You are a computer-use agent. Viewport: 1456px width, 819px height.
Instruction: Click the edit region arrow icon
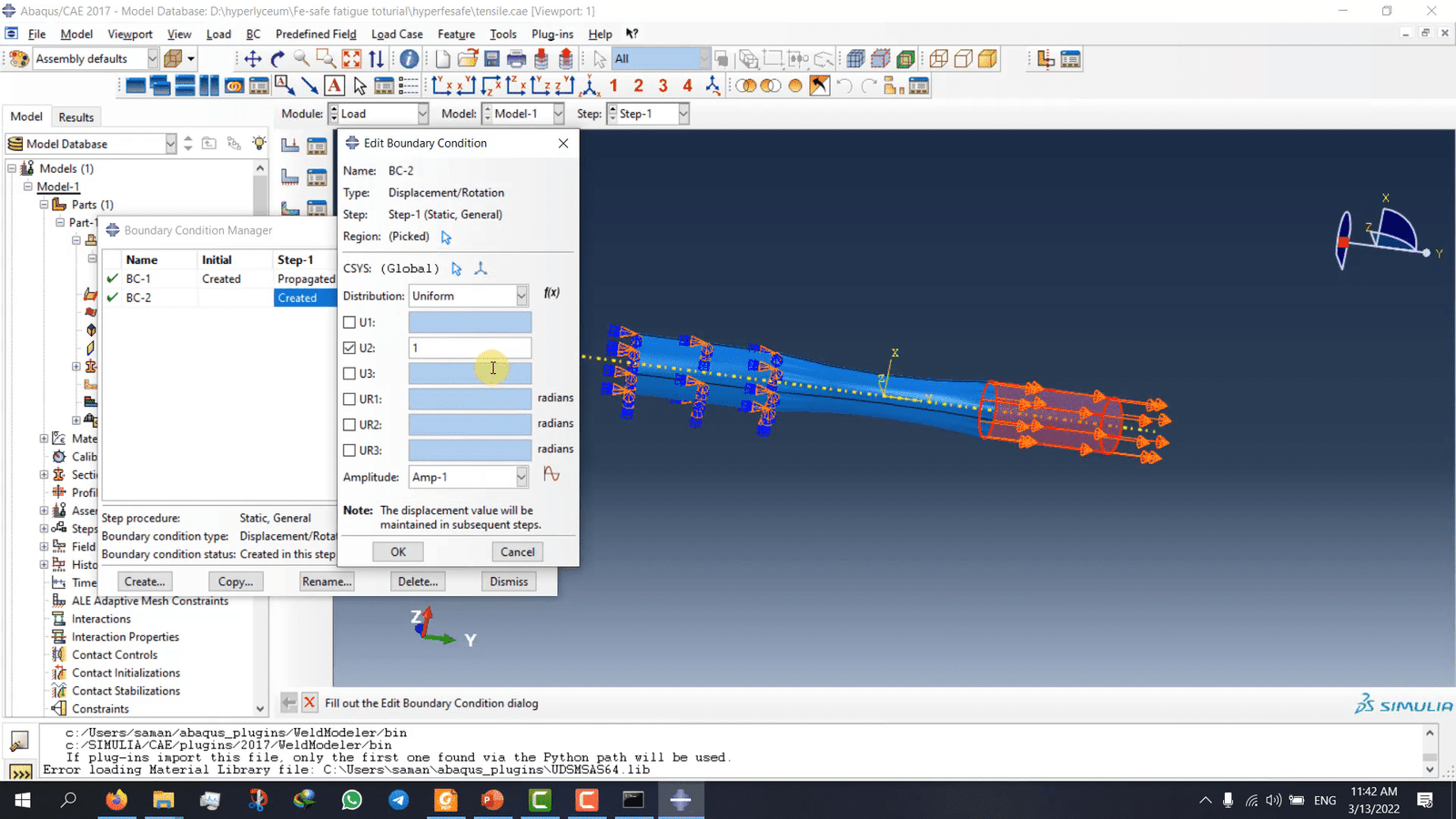(446, 238)
